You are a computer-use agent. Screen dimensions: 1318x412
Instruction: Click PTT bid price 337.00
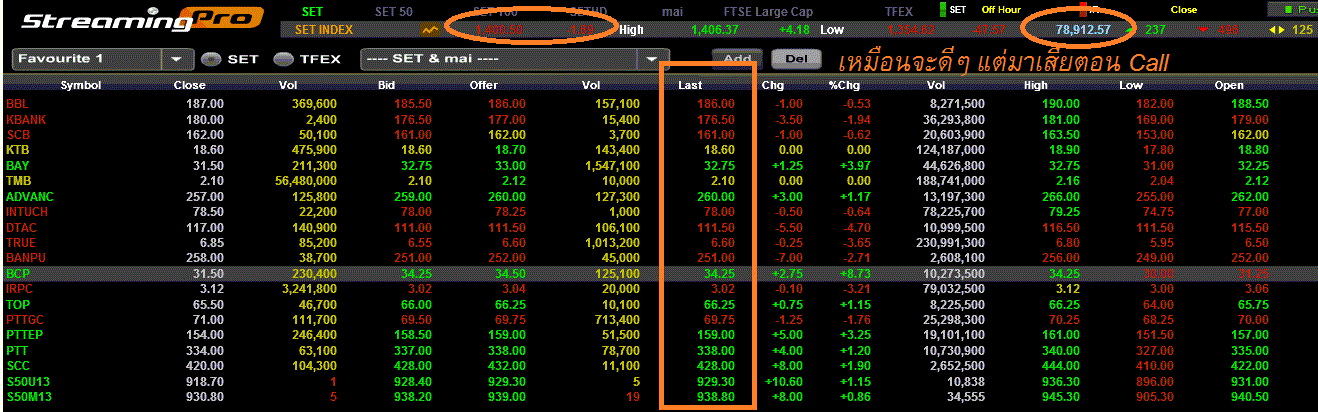pyautogui.click(x=412, y=351)
